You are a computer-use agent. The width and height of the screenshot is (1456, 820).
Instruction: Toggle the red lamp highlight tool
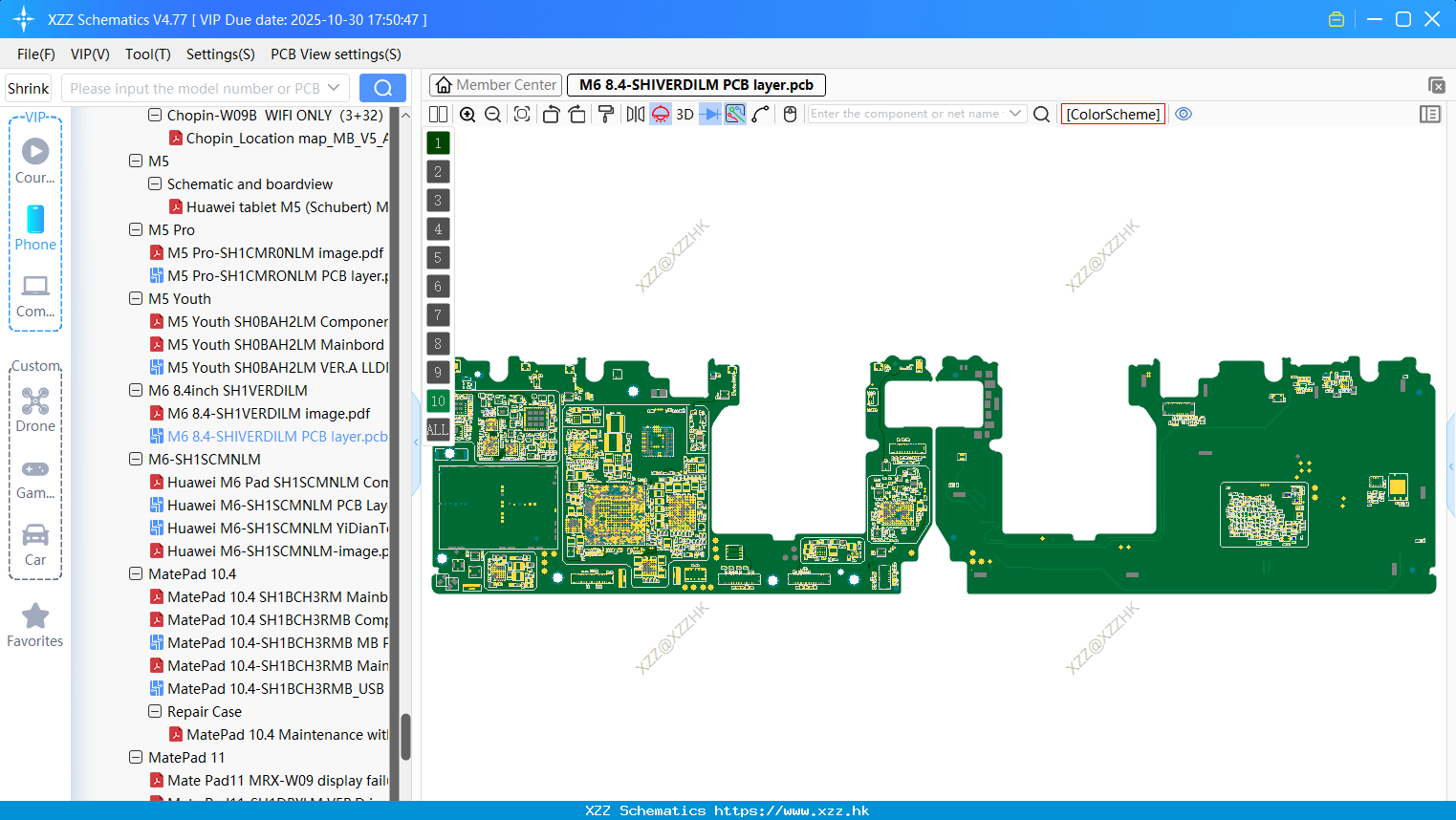(x=661, y=114)
